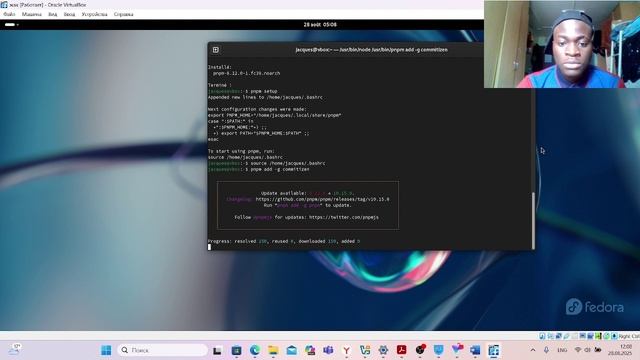Click the 'Appended new lines to /home/jacques/.bashrc' line
This screenshot has width=640, height=360.
pyautogui.click(x=265, y=97)
